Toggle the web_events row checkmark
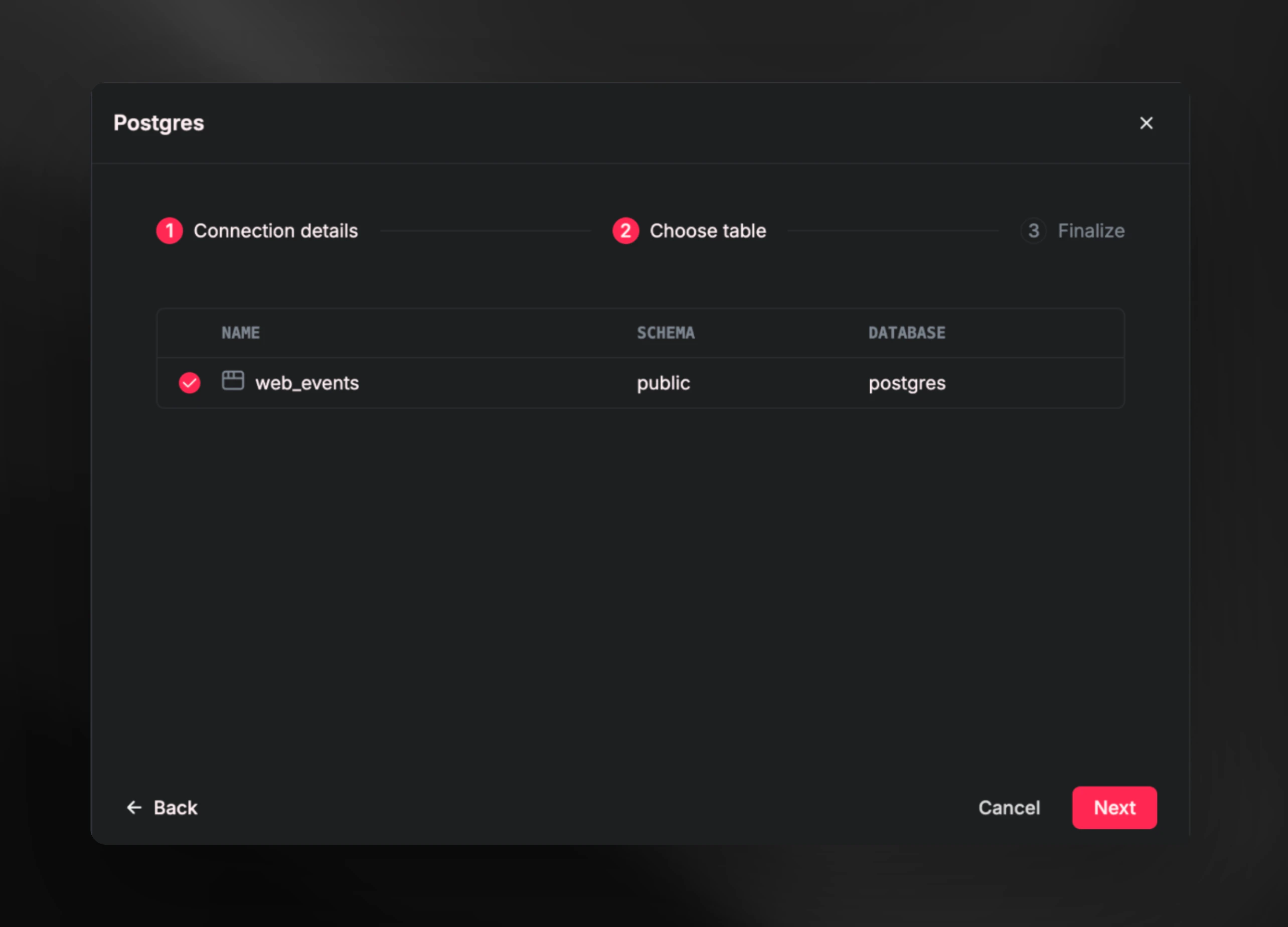The height and width of the screenshot is (927, 1288). point(190,383)
